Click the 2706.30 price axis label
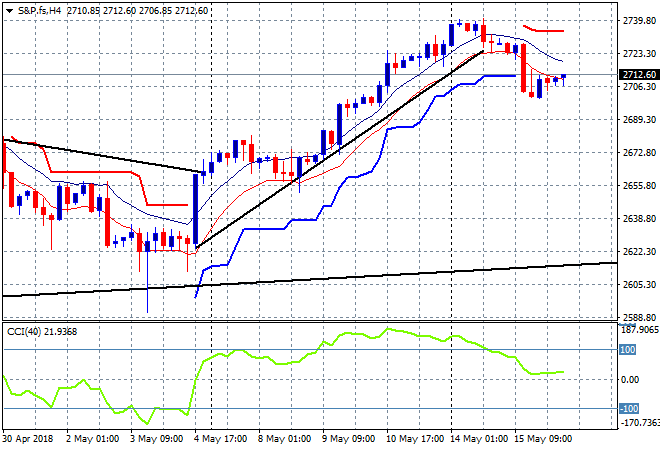The width and height of the screenshot is (660, 450). [x=639, y=86]
